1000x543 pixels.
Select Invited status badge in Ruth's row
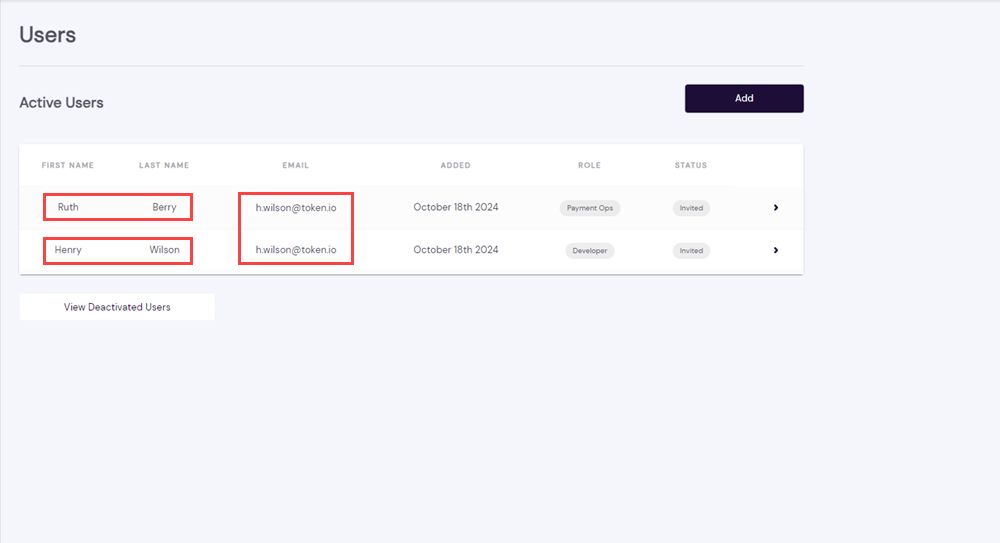point(691,208)
